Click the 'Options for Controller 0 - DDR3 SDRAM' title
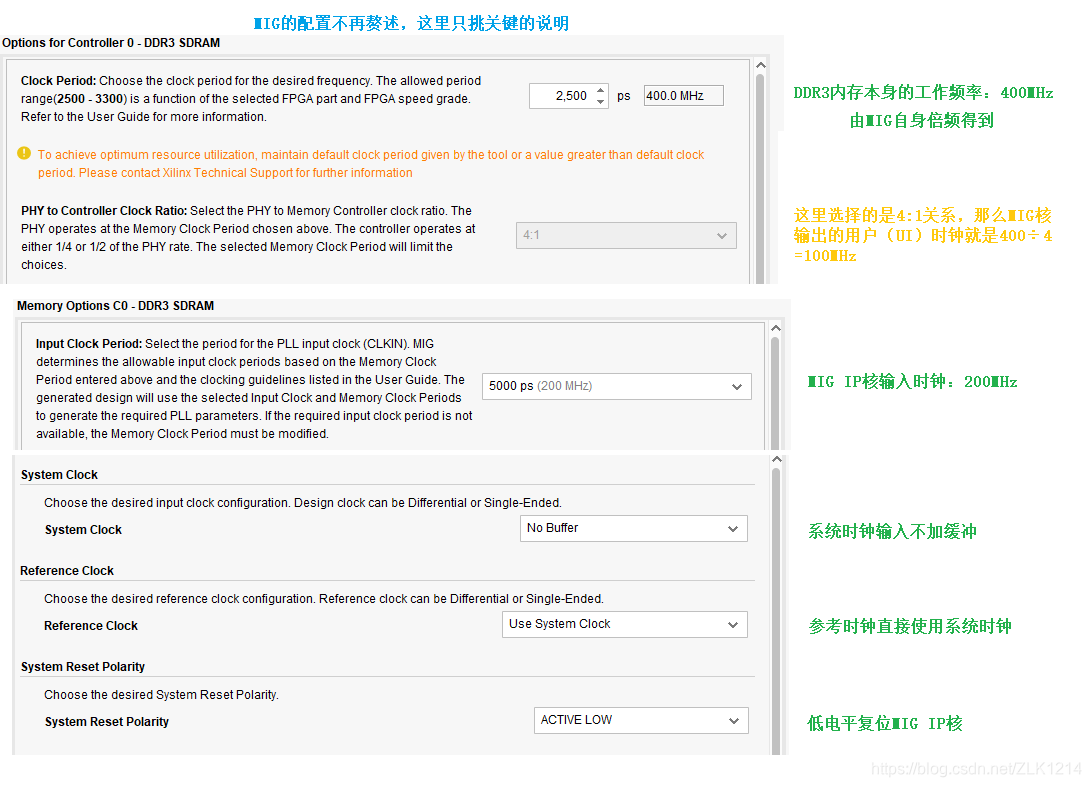This screenshot has height=787, width=1091. tap(111, 43)
